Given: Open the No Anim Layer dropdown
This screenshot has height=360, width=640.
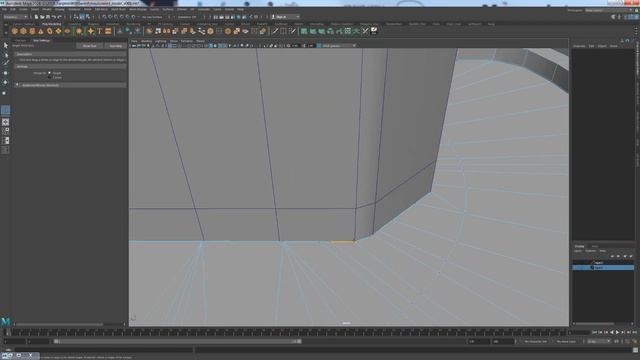Looking at the screenshot, I should pyautogui.click(x=566, y=341).
